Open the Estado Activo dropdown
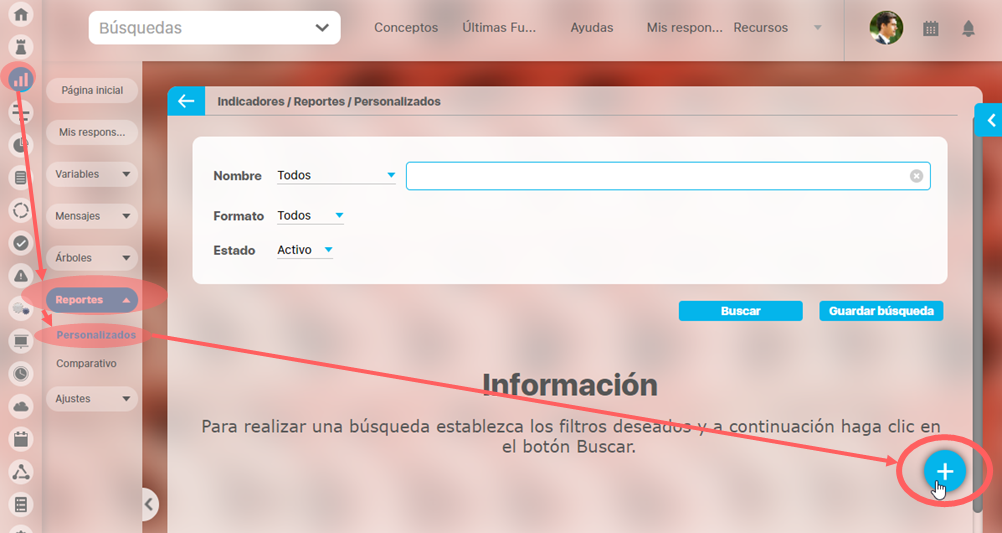This screenshot has width=1002, height=533. [x=305, y=250]
